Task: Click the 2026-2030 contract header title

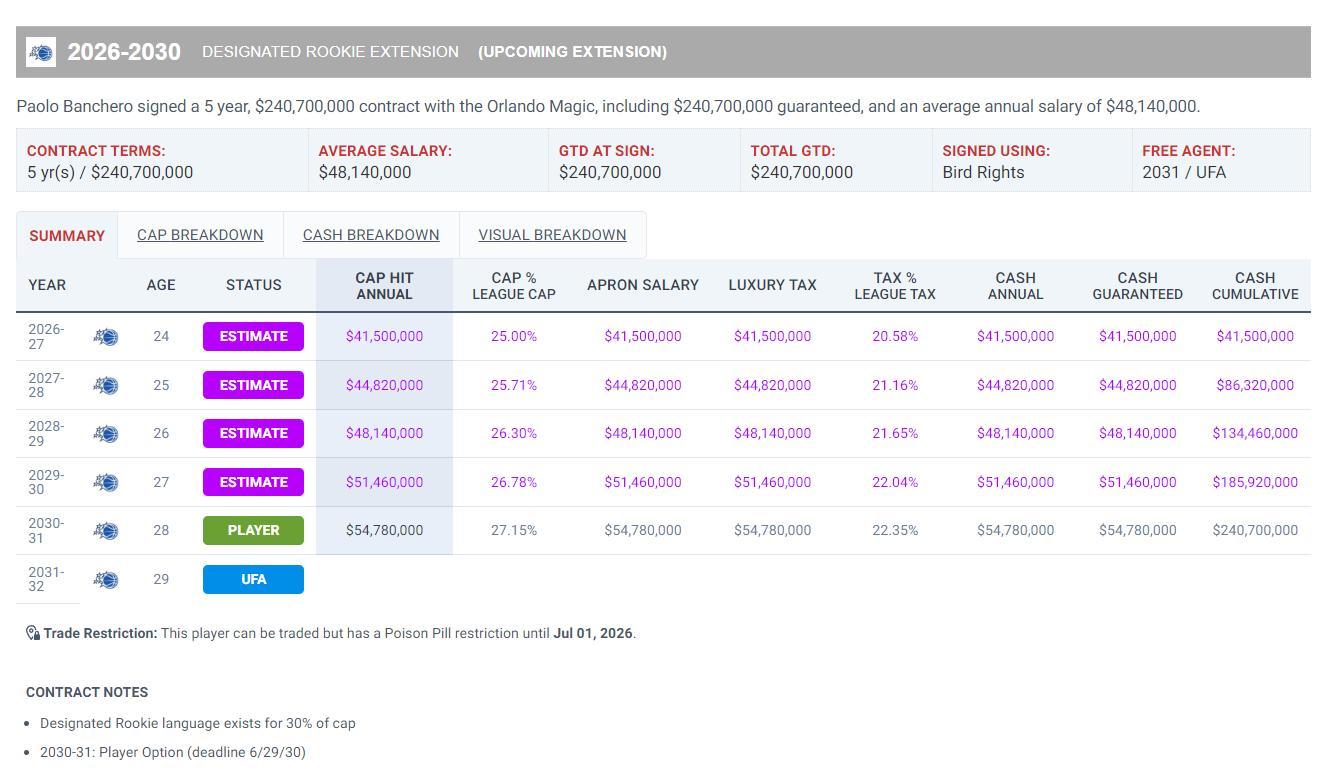Action: 124,52
